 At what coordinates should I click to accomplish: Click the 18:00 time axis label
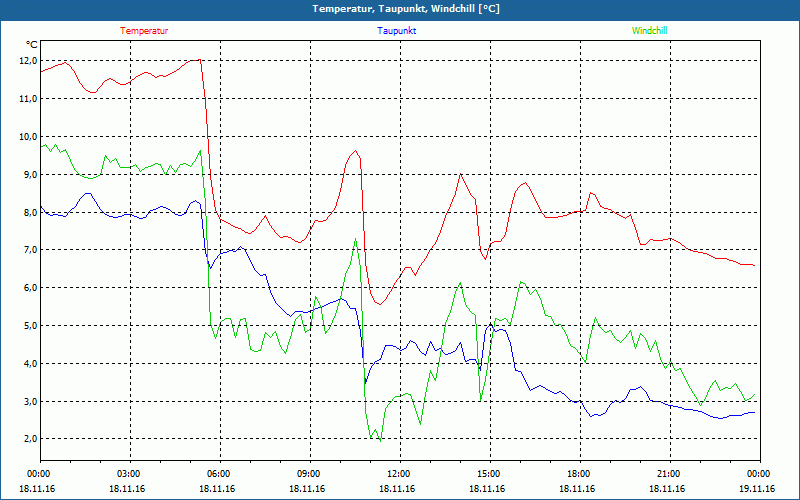coord(579,474)
